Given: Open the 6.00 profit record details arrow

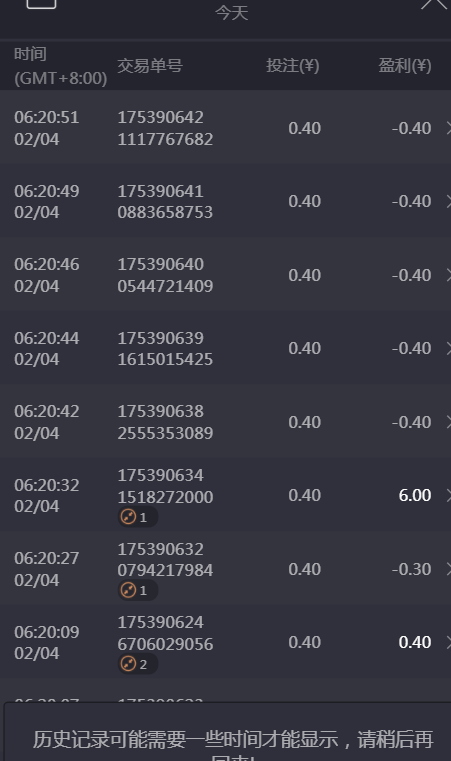Looking at the screenshot, I should point(448,496).
